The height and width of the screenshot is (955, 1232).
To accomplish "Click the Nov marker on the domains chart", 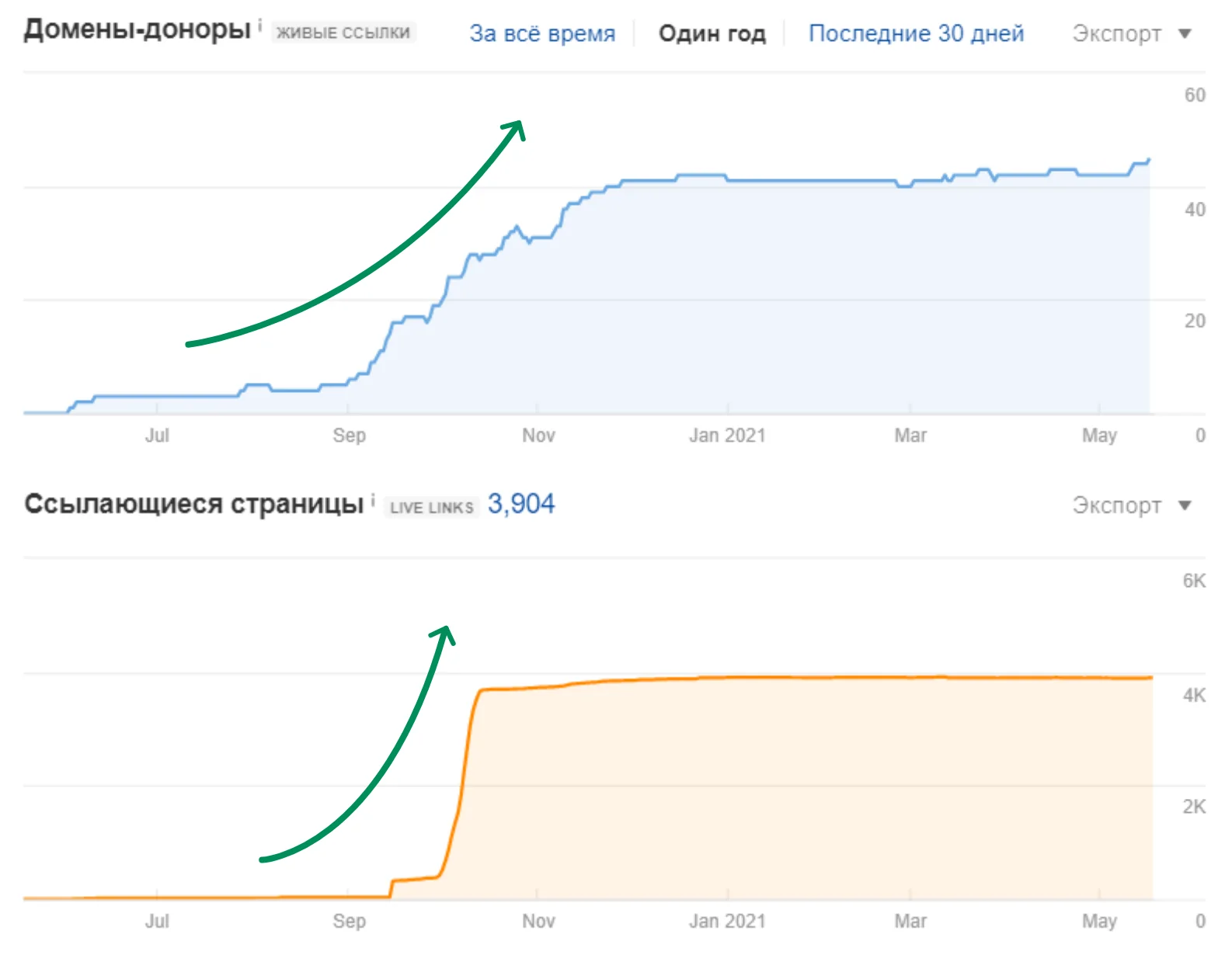I will [538, 435].
